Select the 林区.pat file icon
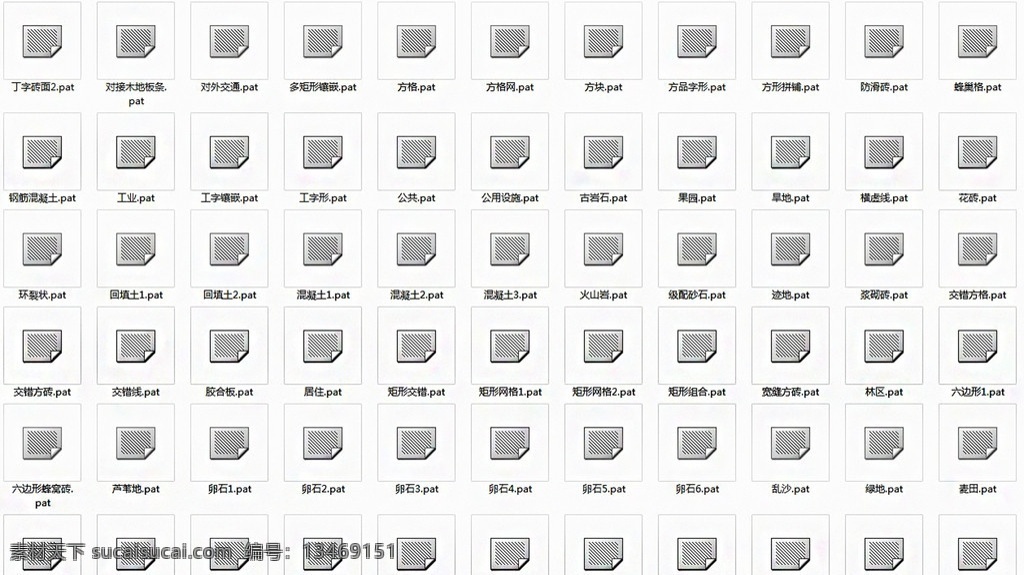The width and height of the screenshot is (1024, 575). (884, 346)
